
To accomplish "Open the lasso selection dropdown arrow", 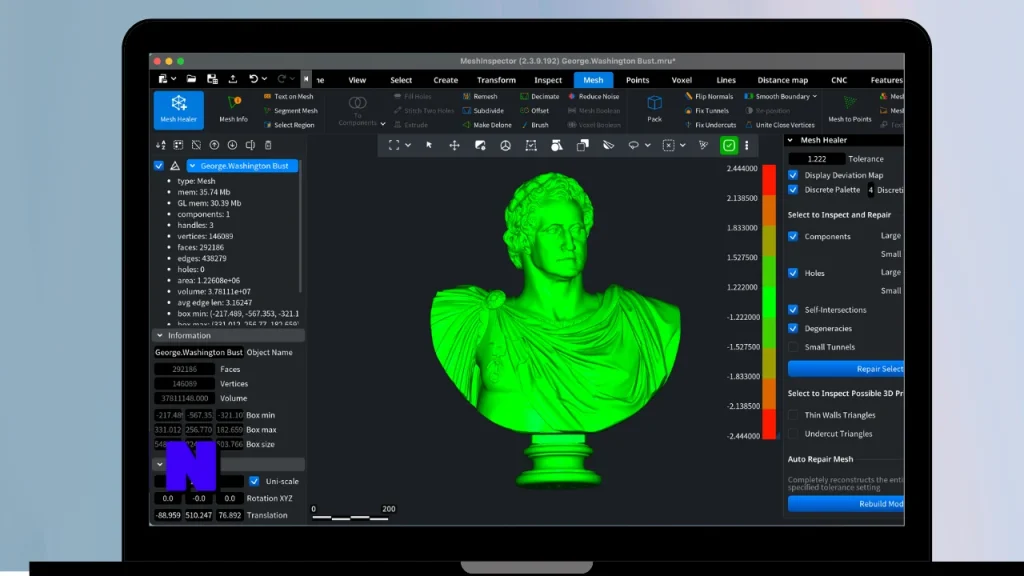I will (648, 145).
